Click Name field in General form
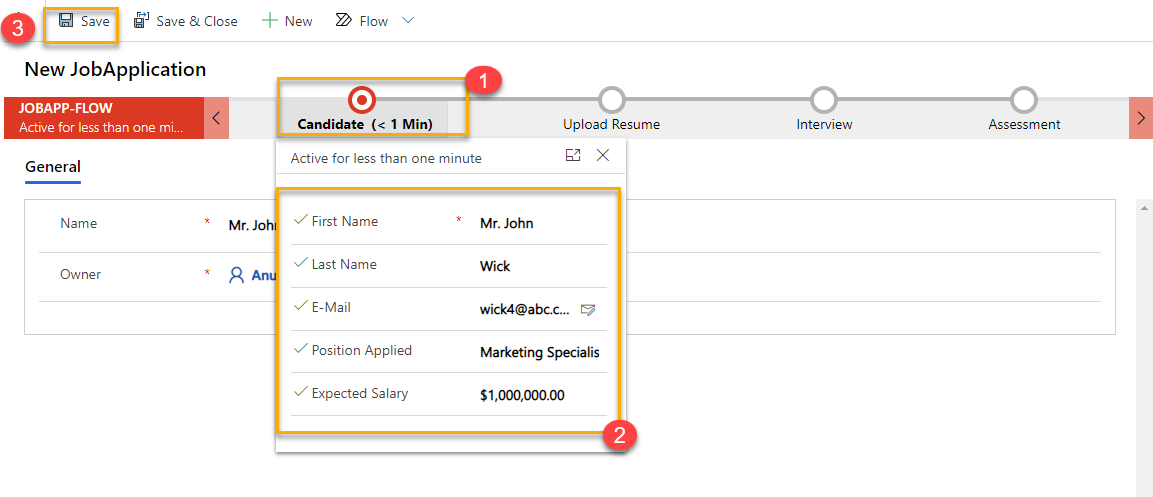Image resolution: width=1153 pixels, height=497 pixels. (x=250, y=225)
